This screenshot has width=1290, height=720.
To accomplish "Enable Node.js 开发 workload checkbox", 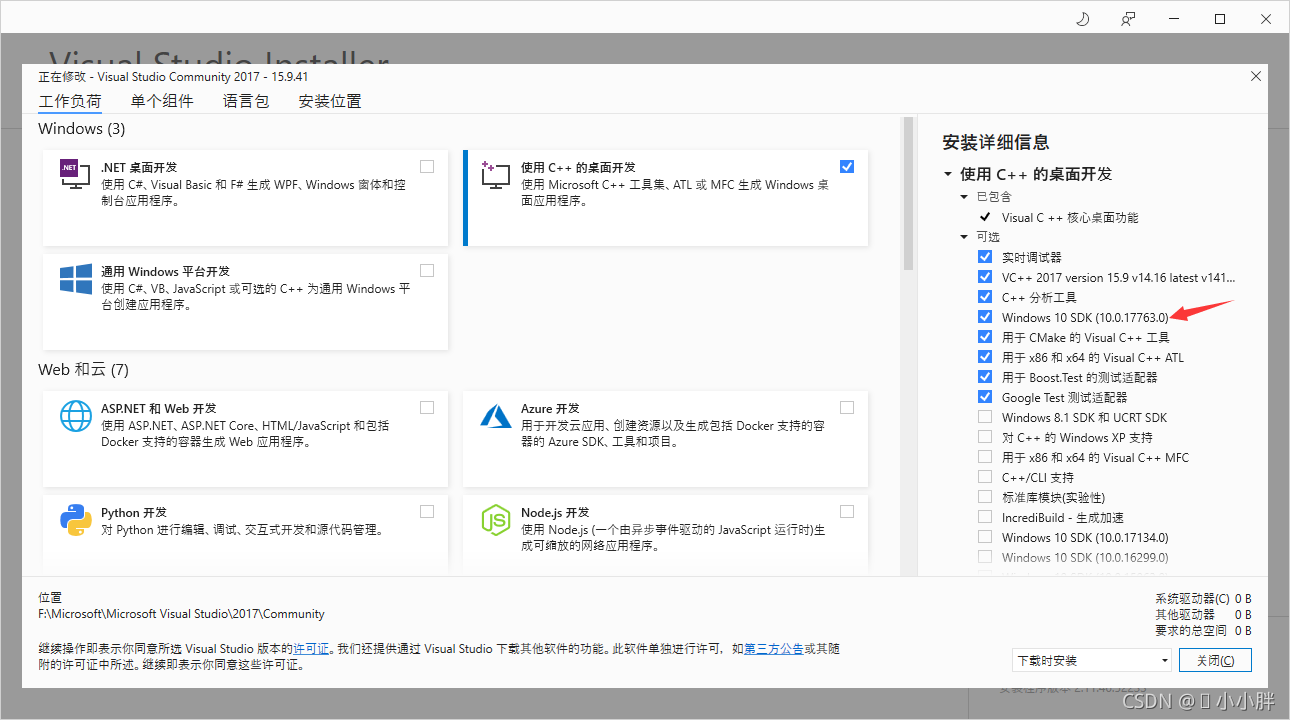I will 847,511.
